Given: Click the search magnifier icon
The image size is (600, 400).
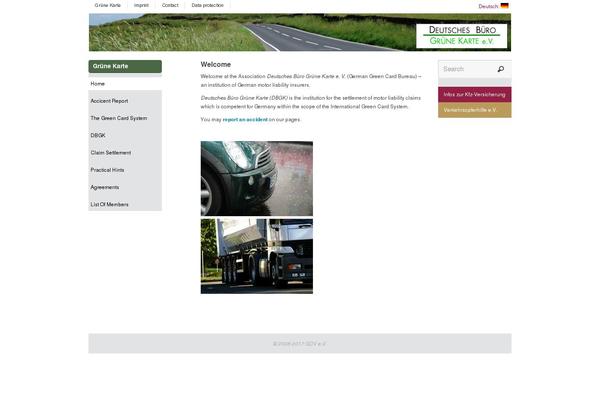Looking at the screenshot, I should point(500,69).
